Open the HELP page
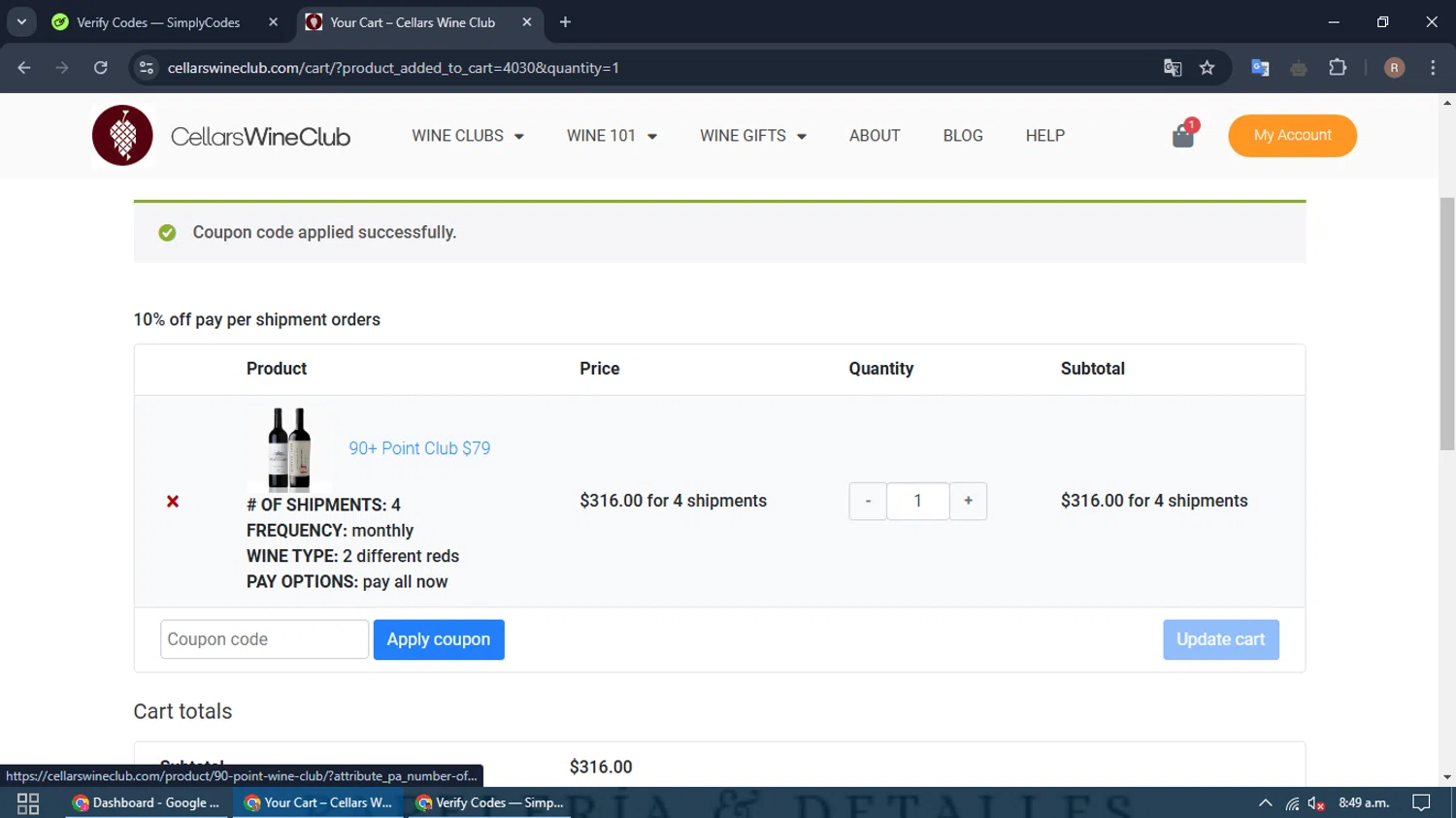1456x818 pixels. (x=1045, y=136)
